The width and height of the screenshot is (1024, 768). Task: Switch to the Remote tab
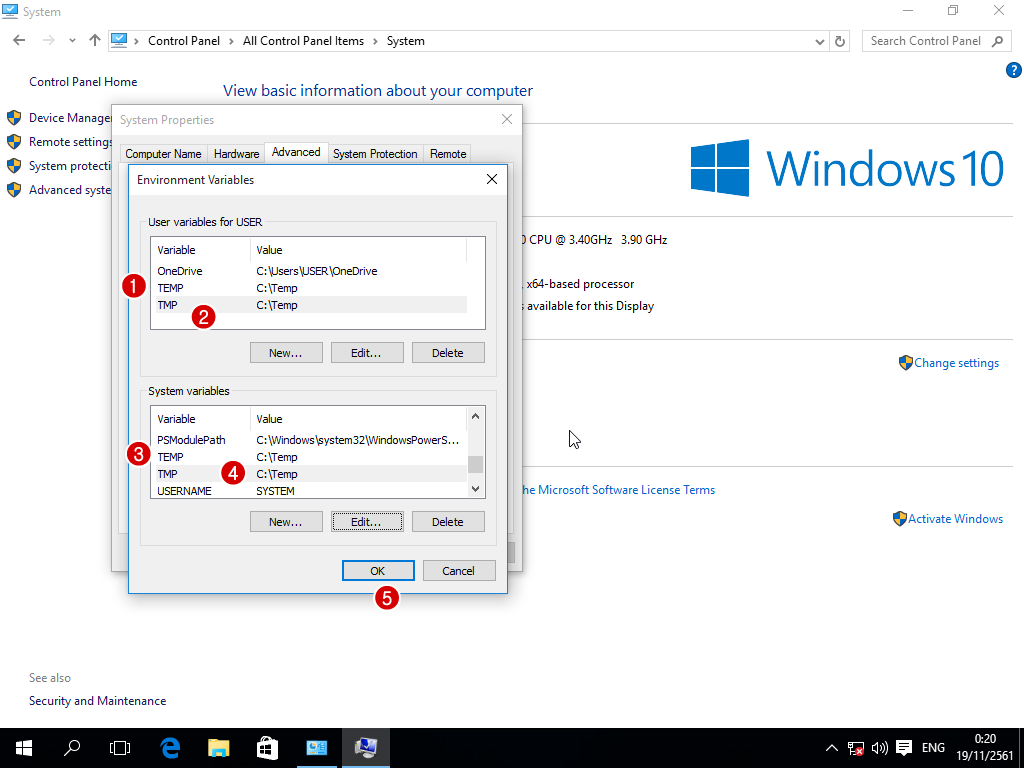coord(448,153)
